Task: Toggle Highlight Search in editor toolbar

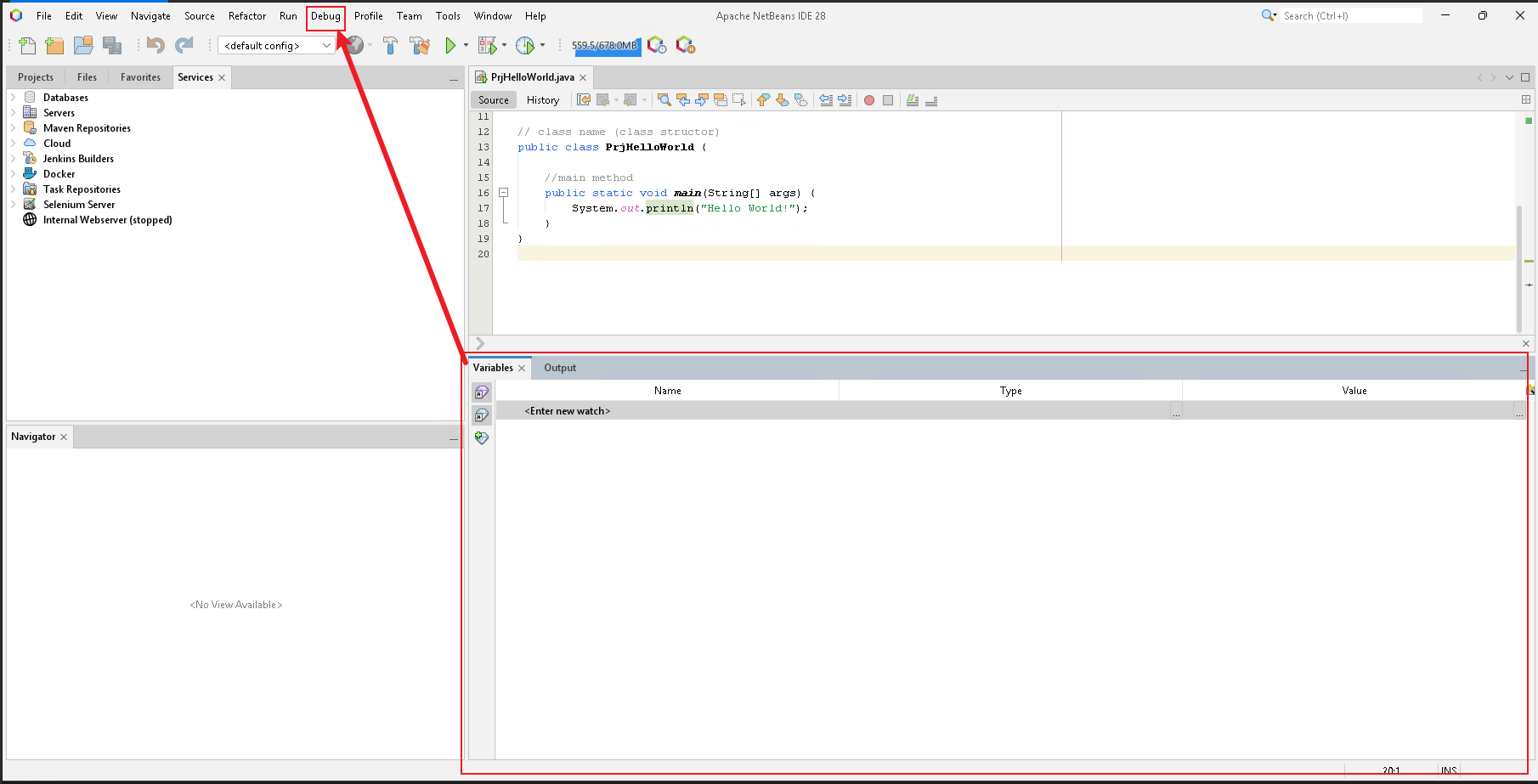Action: (x=721, y=100)
